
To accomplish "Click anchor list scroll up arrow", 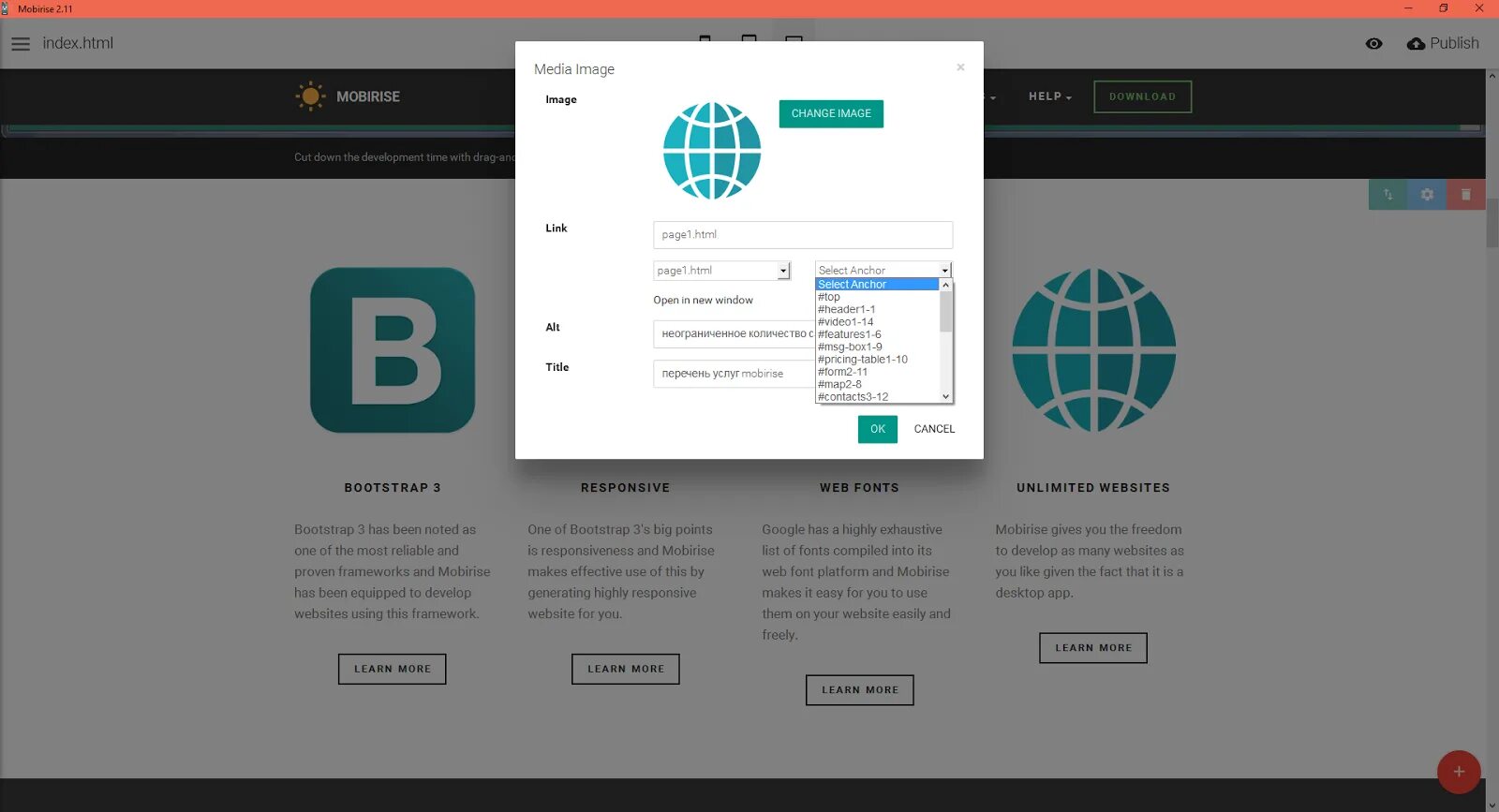I will coord(945,285).
